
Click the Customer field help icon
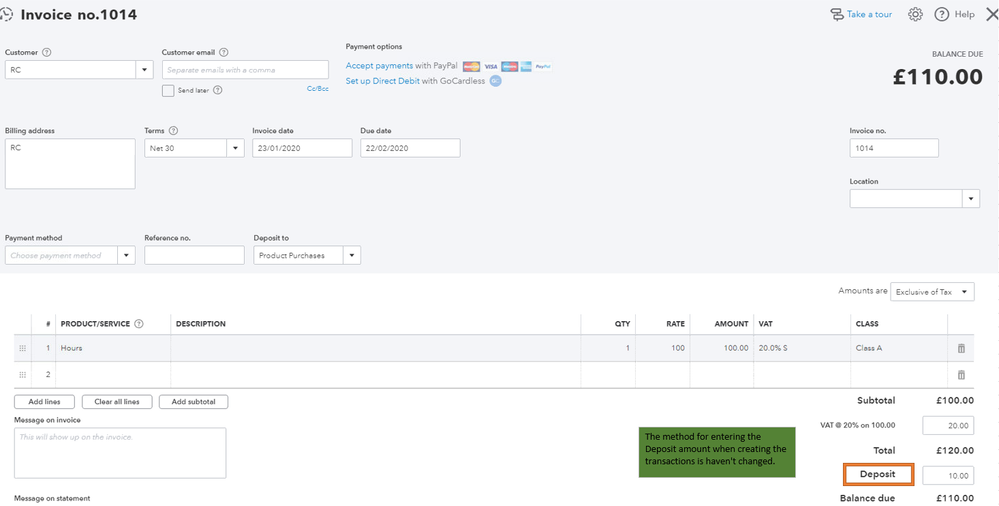pos(47,52)
